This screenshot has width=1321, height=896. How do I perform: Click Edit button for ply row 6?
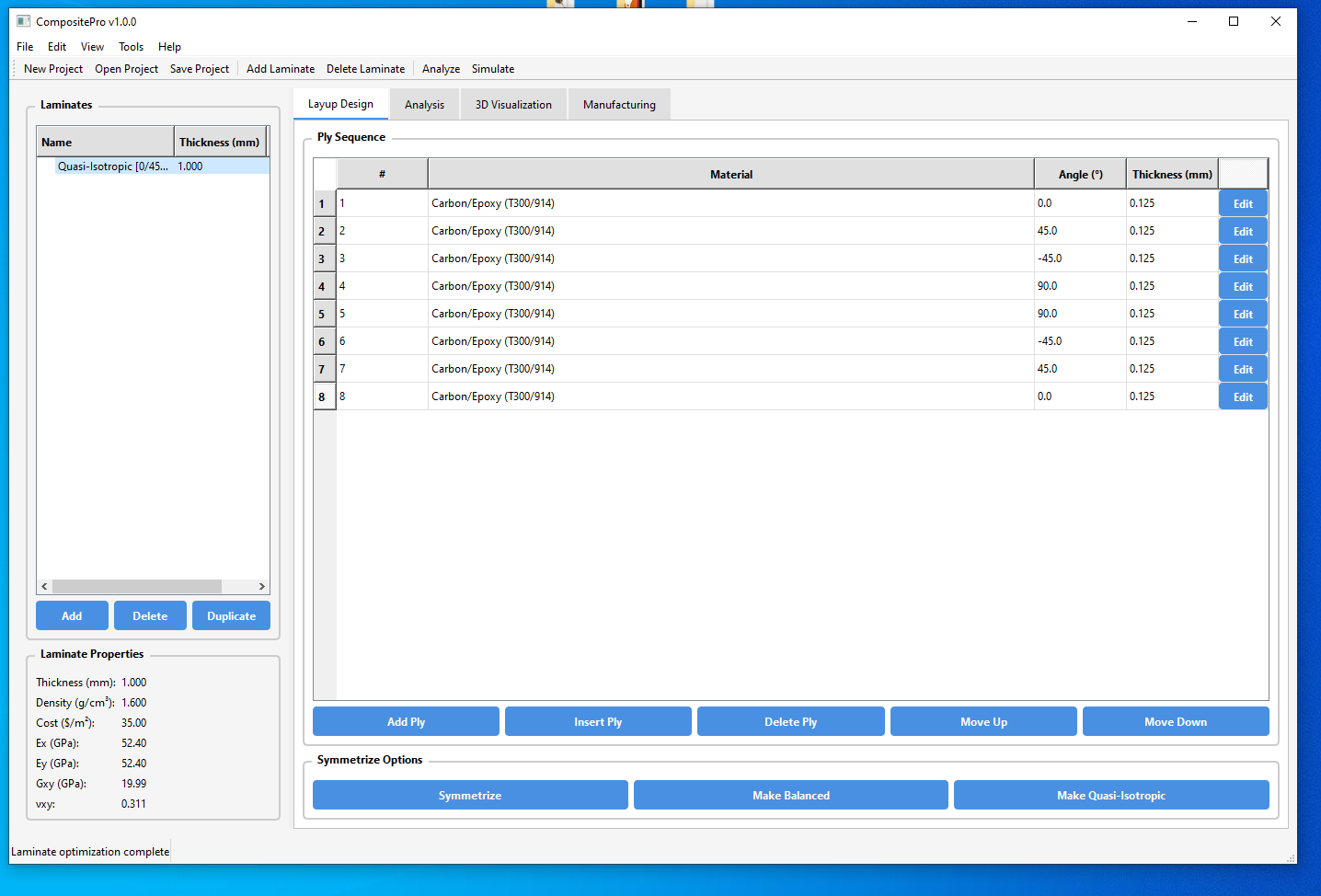[x=1243, y=341]
